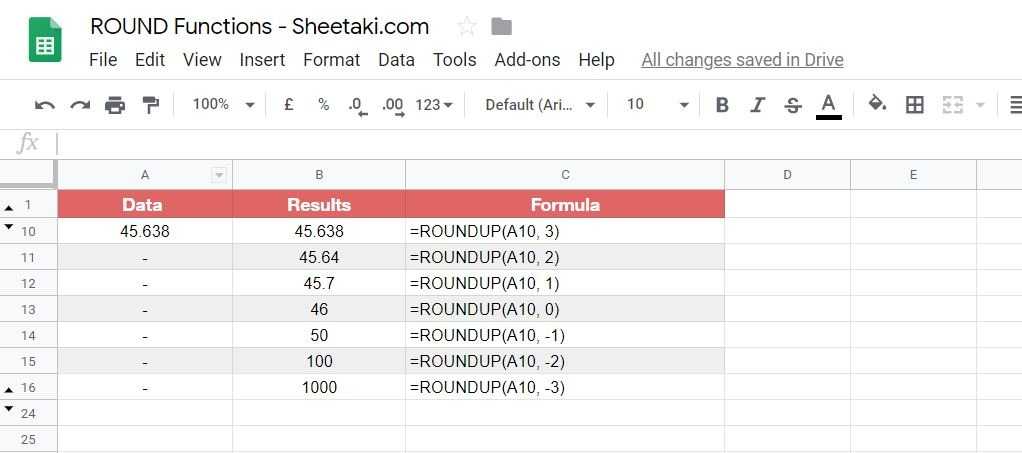The width and height of the screenshot is (1022, 453).
Task: Open the Add-ons menu
Action: (527, 60)
